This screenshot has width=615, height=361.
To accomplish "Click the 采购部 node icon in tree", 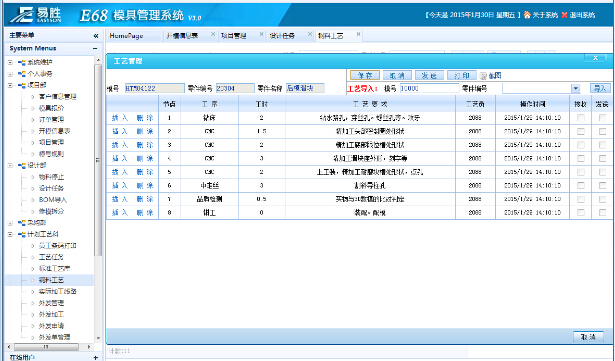I will click(22, 223).
